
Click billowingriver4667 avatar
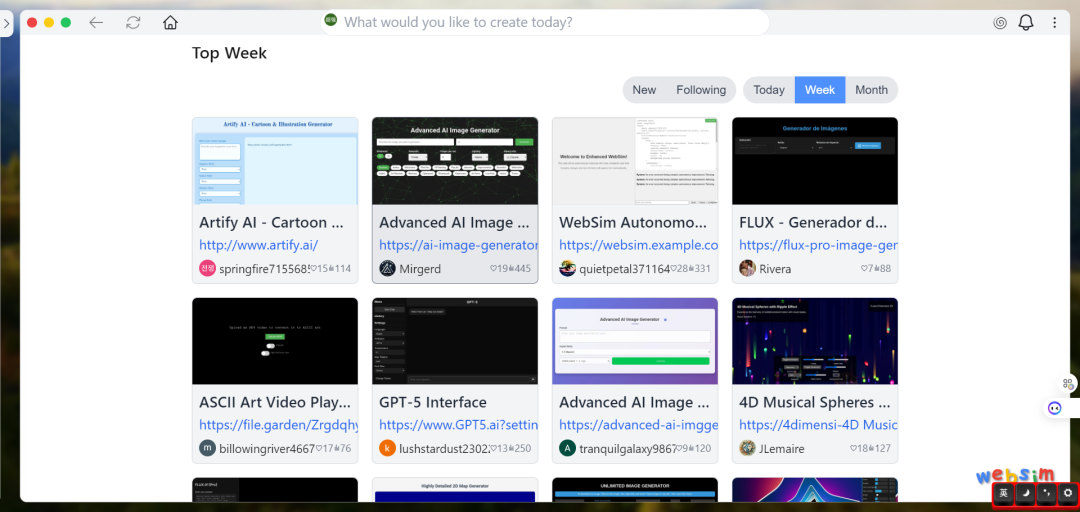click(x=207, y=448)
